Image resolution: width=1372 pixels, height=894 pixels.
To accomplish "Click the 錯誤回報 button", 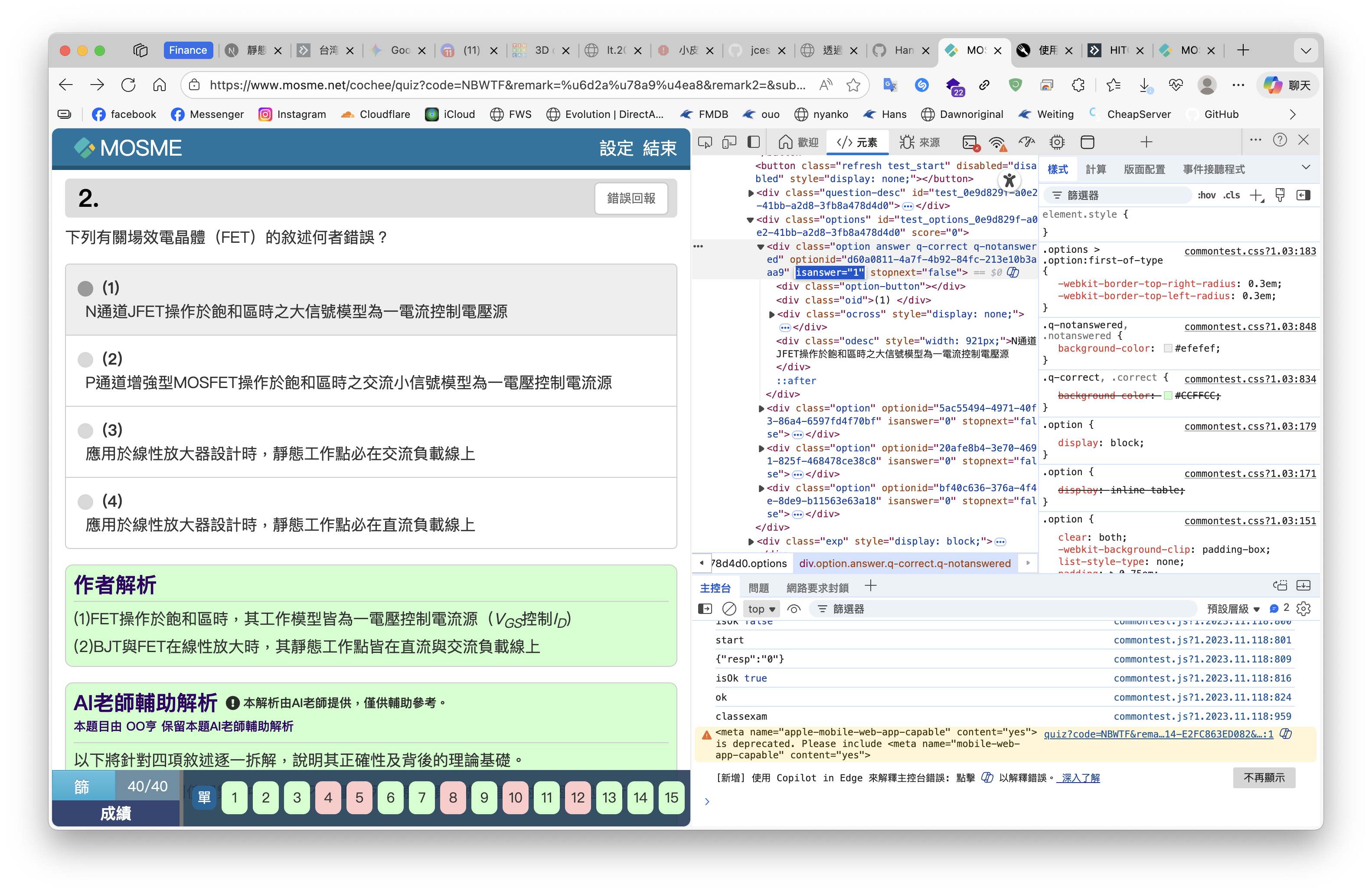I will click(630, 198).
